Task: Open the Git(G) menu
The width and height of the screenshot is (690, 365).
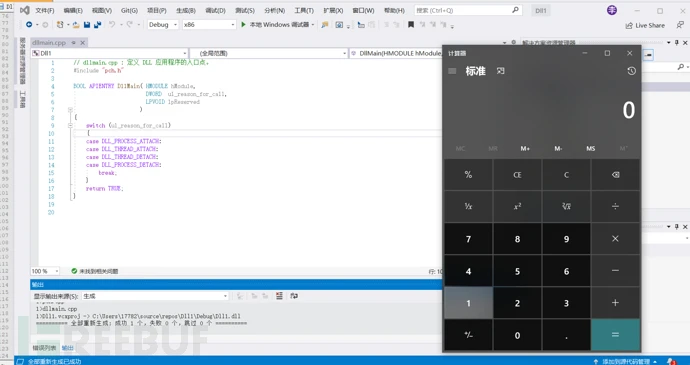Action: pos(129,11)
